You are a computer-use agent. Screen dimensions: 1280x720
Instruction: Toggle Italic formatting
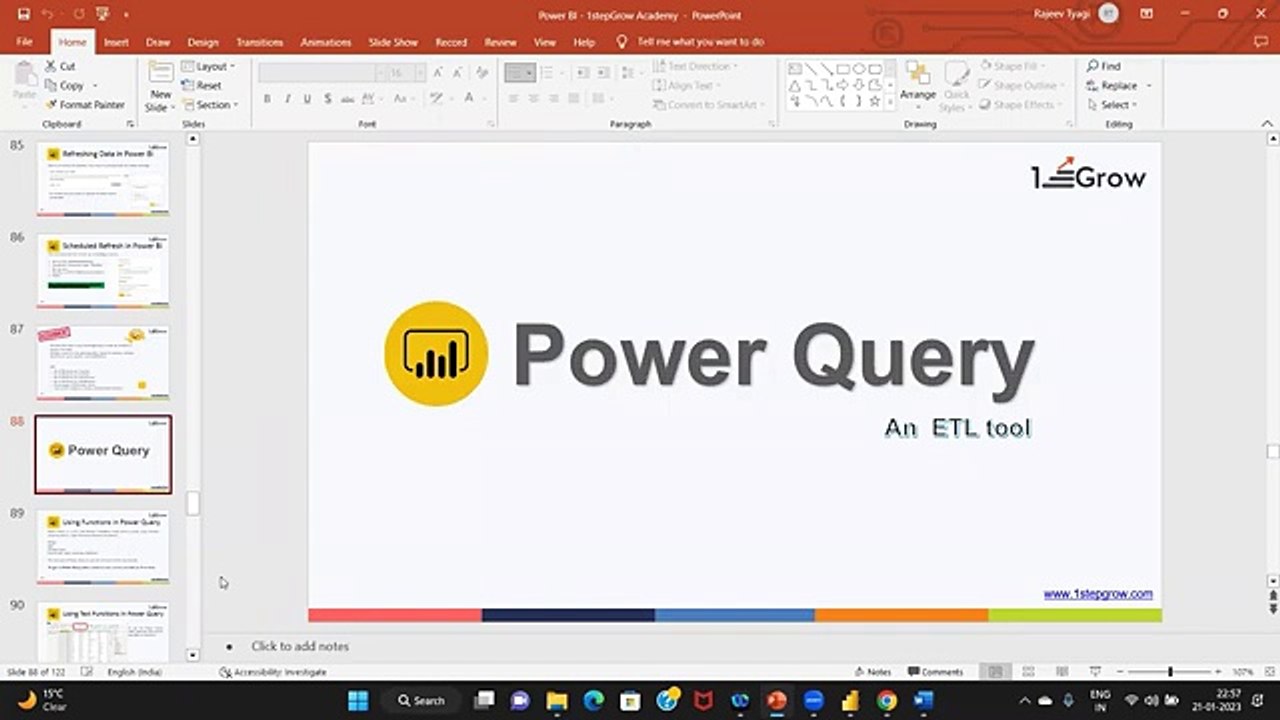(287, 99)
